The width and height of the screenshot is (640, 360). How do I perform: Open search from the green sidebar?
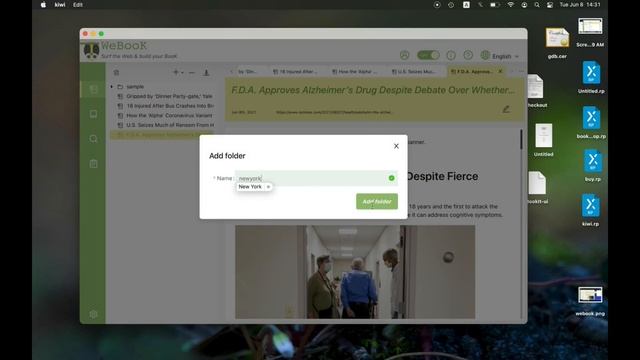pos(93,139)
